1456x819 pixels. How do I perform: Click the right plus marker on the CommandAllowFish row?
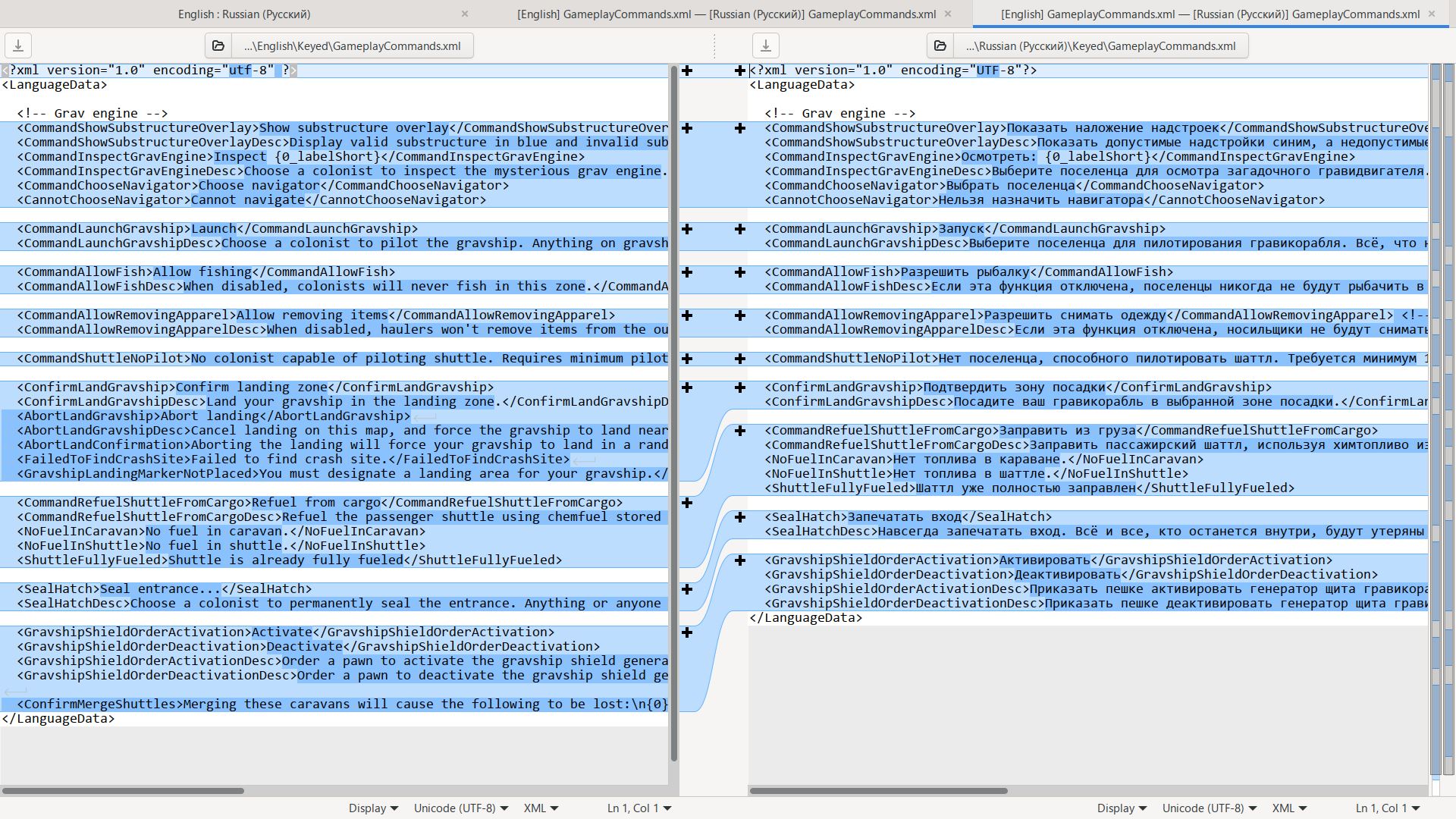[x=740, y=272]
